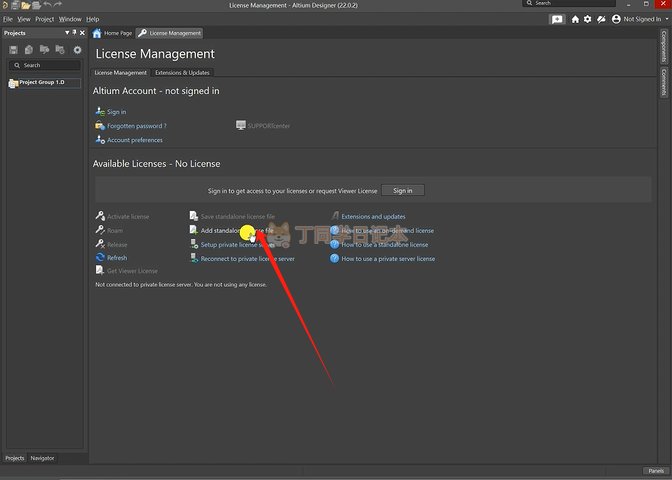Expand the Not Signed In dropdown arrow

coord(667,19)
